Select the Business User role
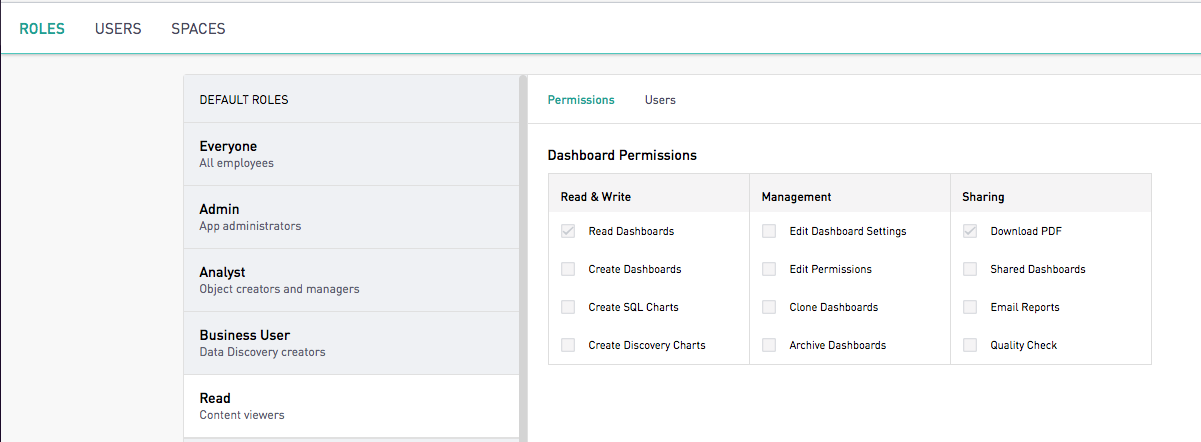Viewport: 1201px width, 442px height. coord(352,343)
